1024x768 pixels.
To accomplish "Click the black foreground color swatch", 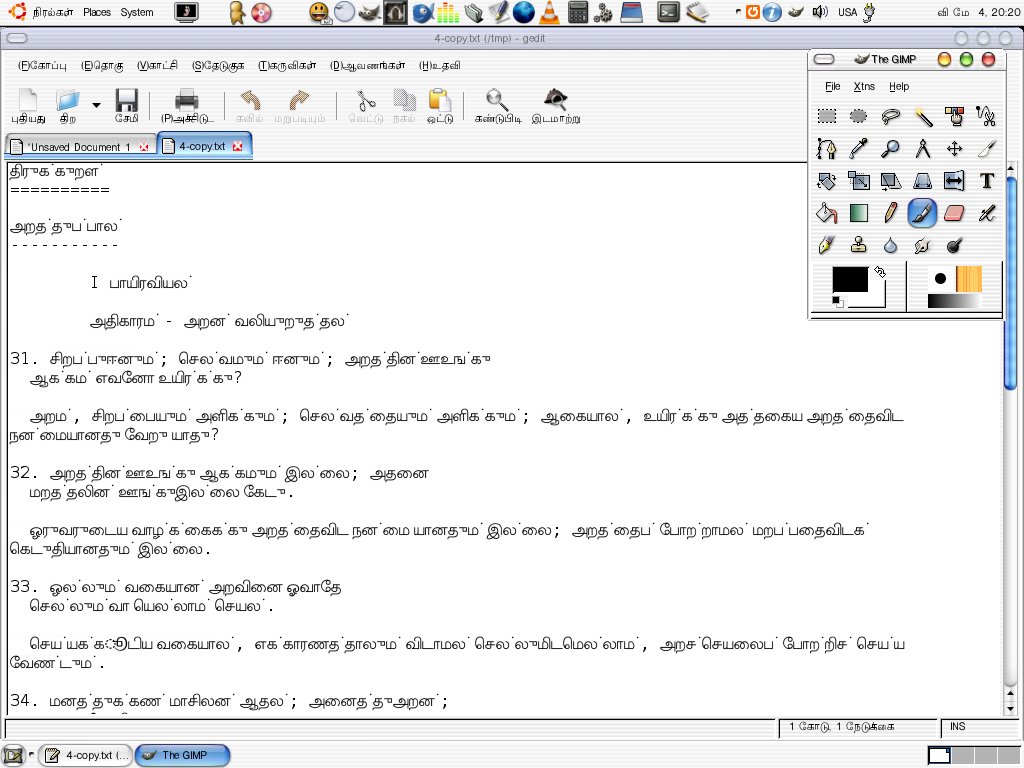I will click(x=850, y=280).
